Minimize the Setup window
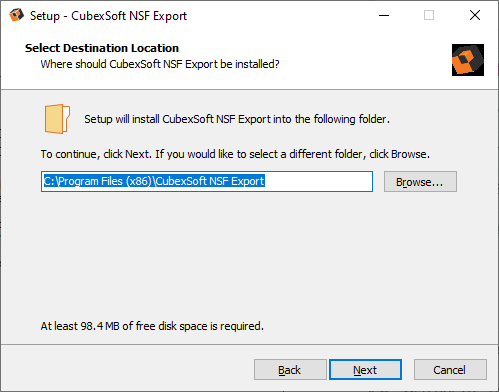499x392 pixels. pyautogui.click(x=384, y=15)
